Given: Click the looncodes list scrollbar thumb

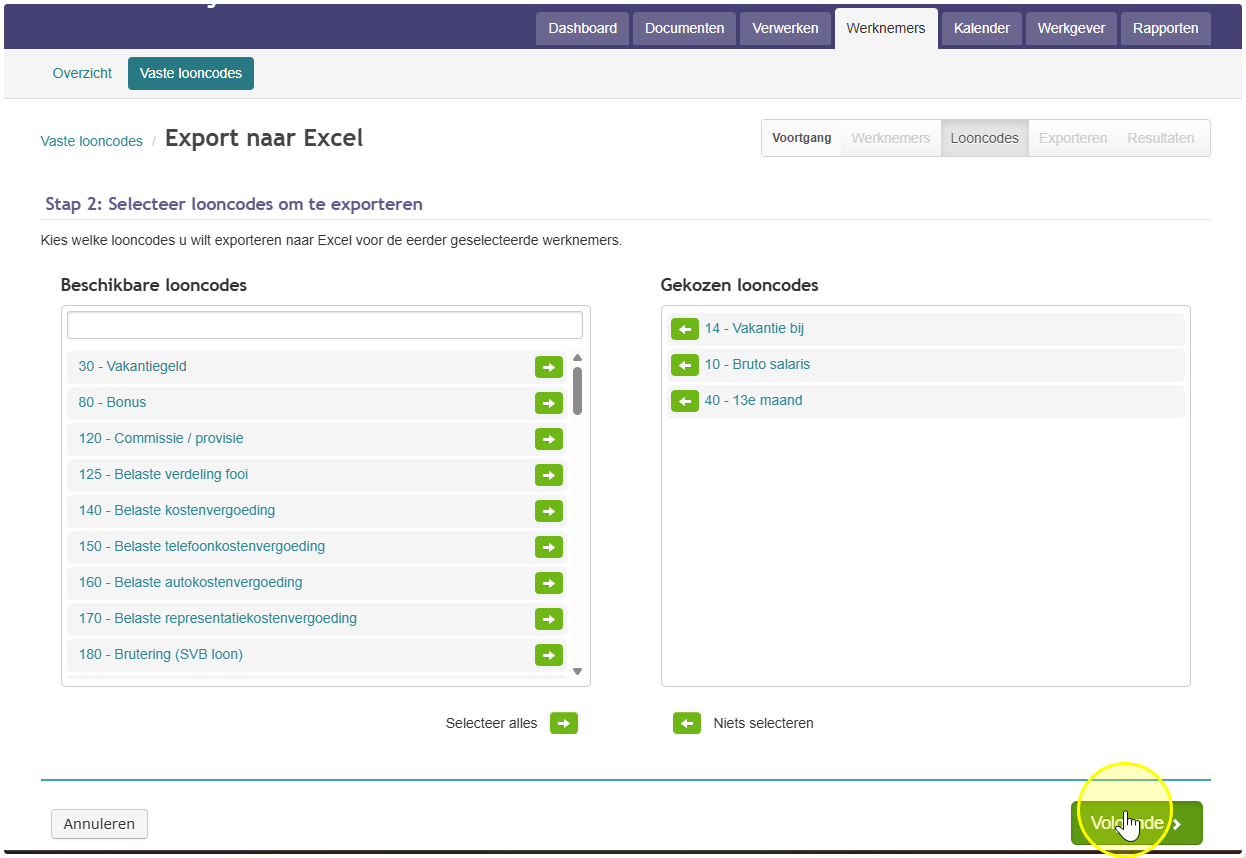Looking at the screenshot, I should pyautogui.click(x=578, y=391).
